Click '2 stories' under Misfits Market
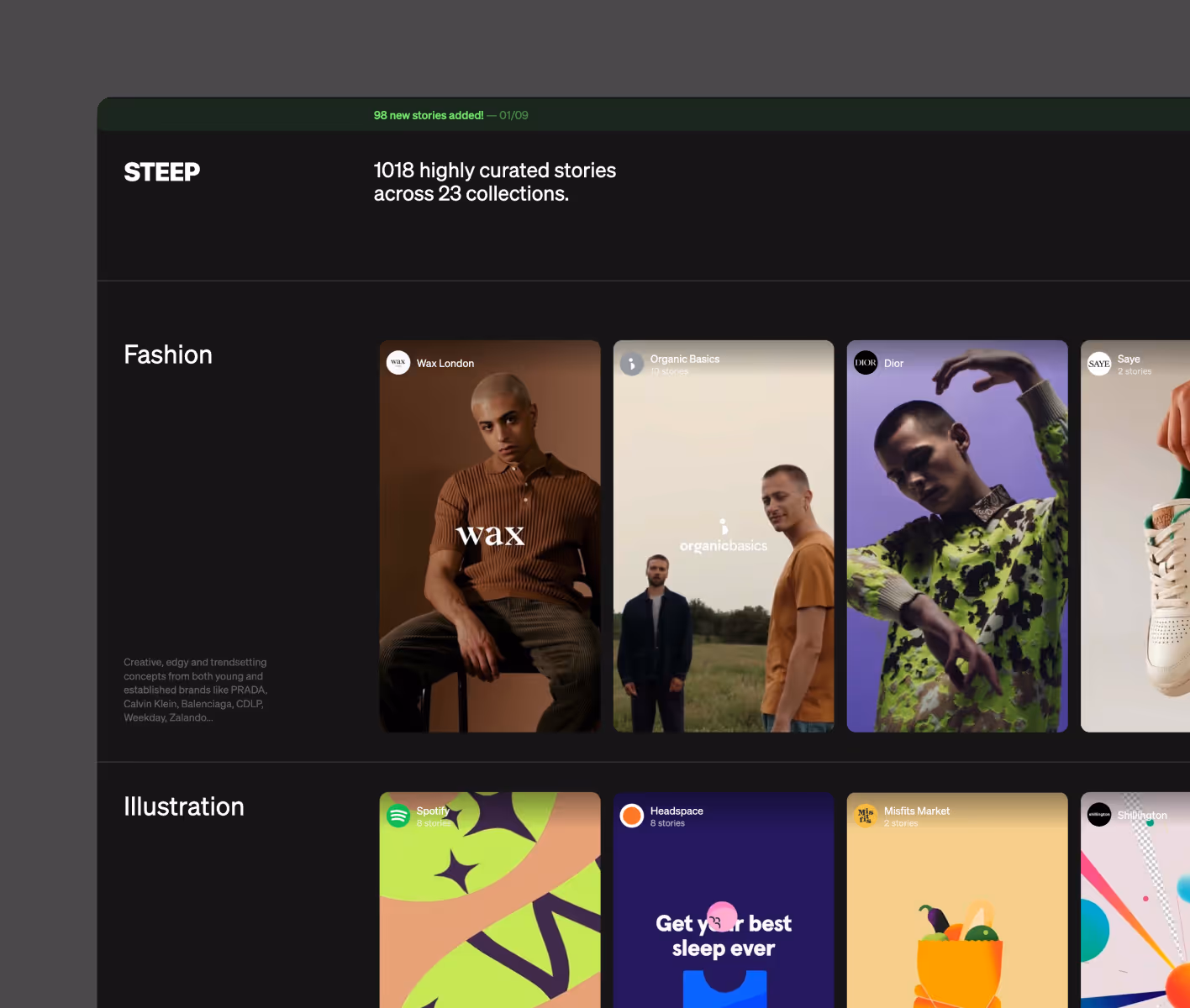 [x=901, y=823]
